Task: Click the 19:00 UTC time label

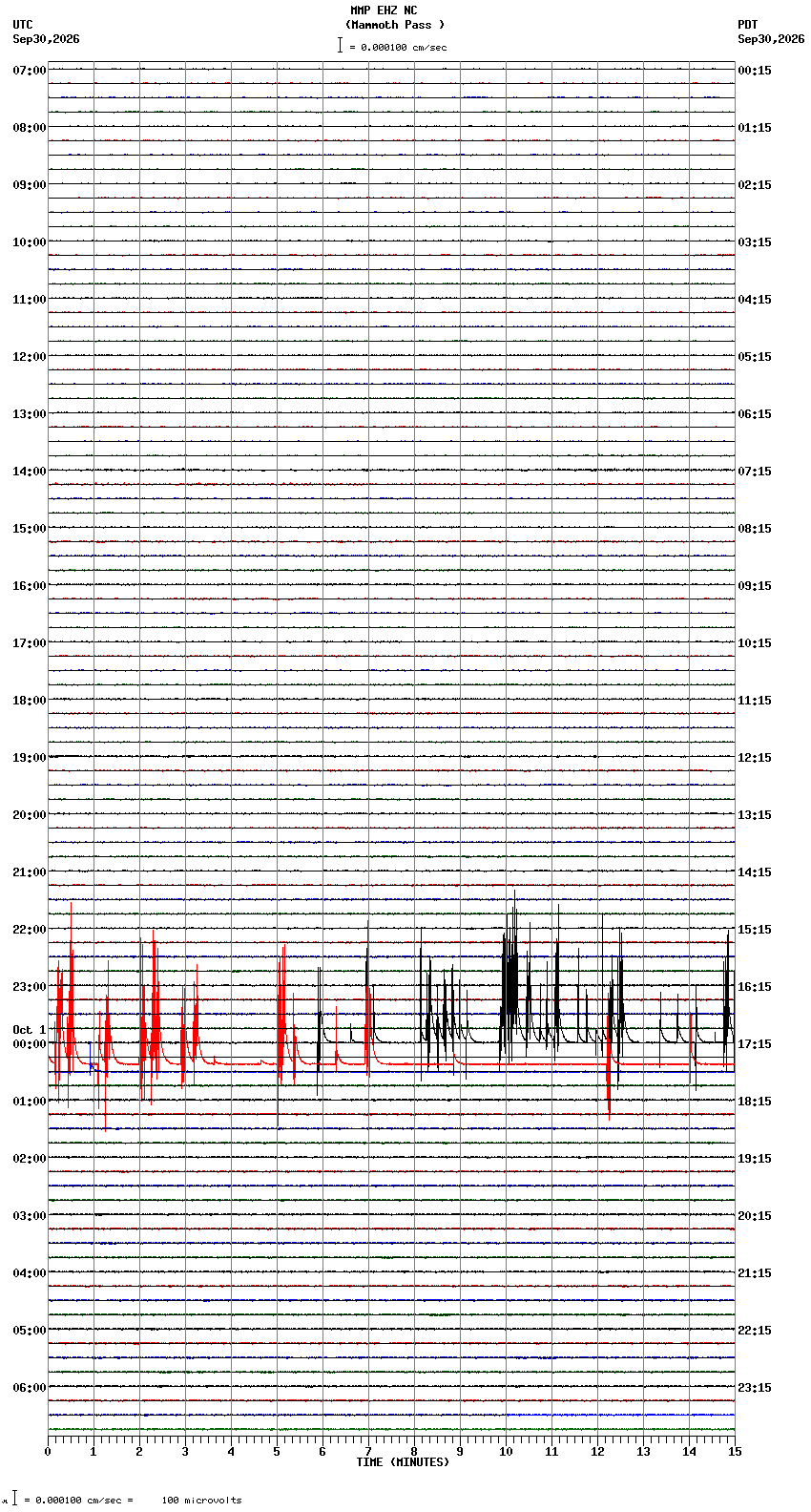Action: (30, 758)
